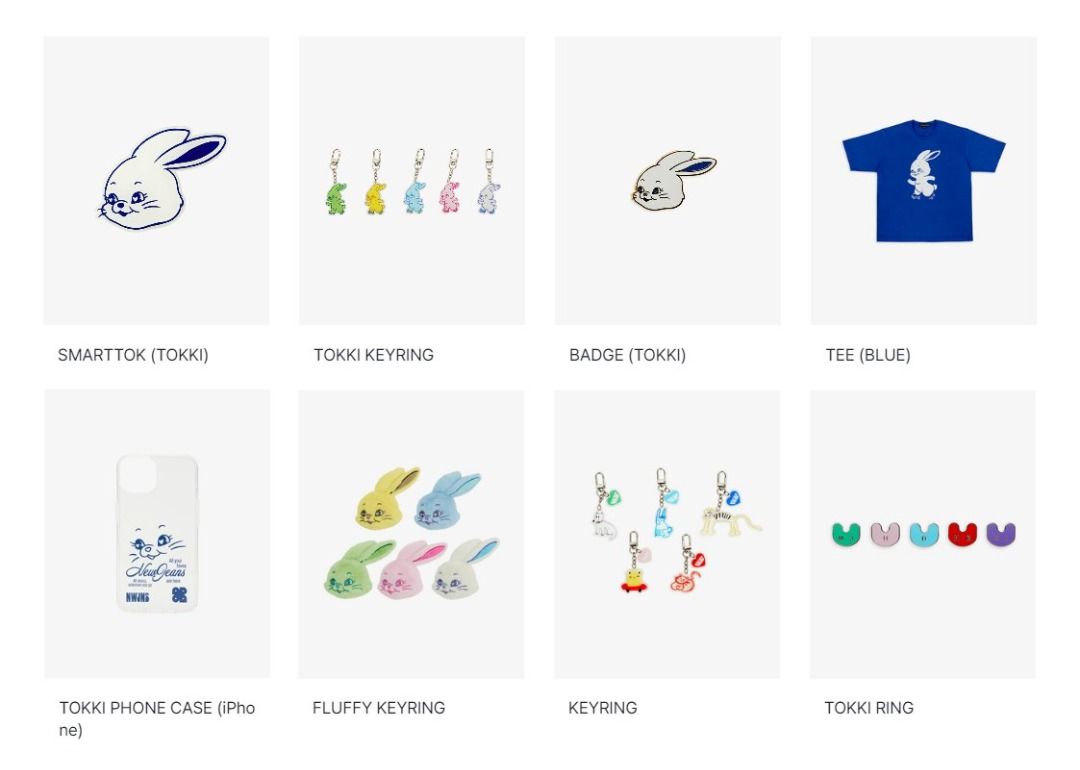Open the blue tee product image
The height and width of the screenshot is (770, 1080).
(x=924, y=180)
